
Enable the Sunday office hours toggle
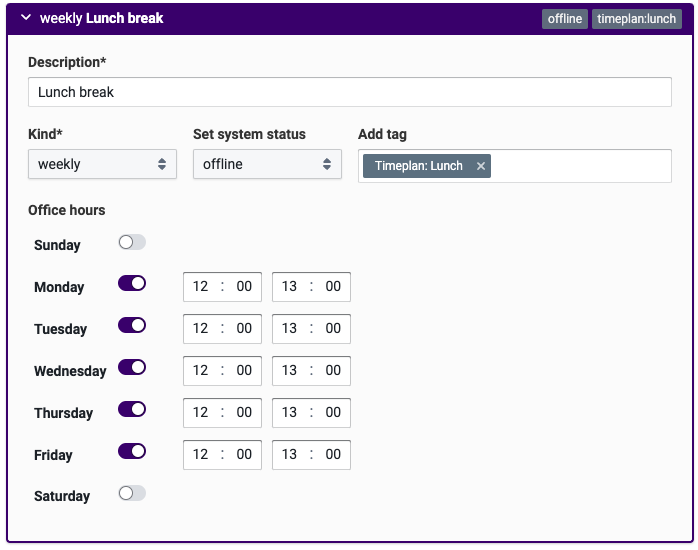[132, 242]
